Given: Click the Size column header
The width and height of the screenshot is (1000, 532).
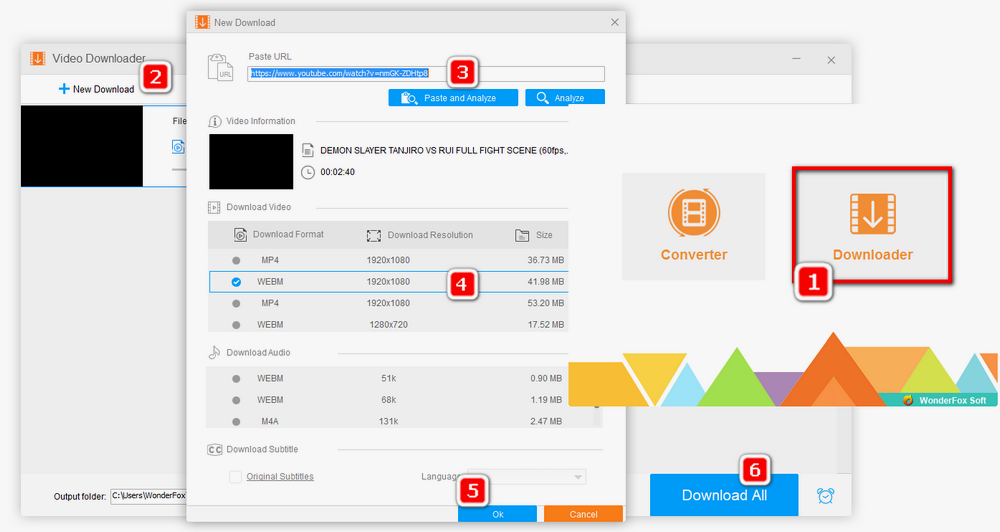Looking at the screenshot, I should [x=534, y=235].
